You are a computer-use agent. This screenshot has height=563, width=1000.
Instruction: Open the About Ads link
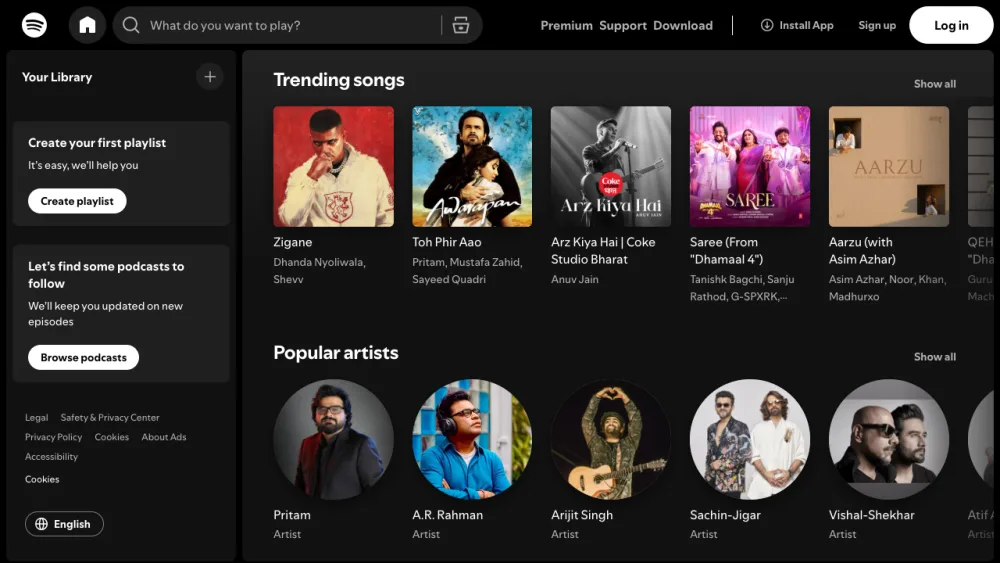(x=164, y=437)
